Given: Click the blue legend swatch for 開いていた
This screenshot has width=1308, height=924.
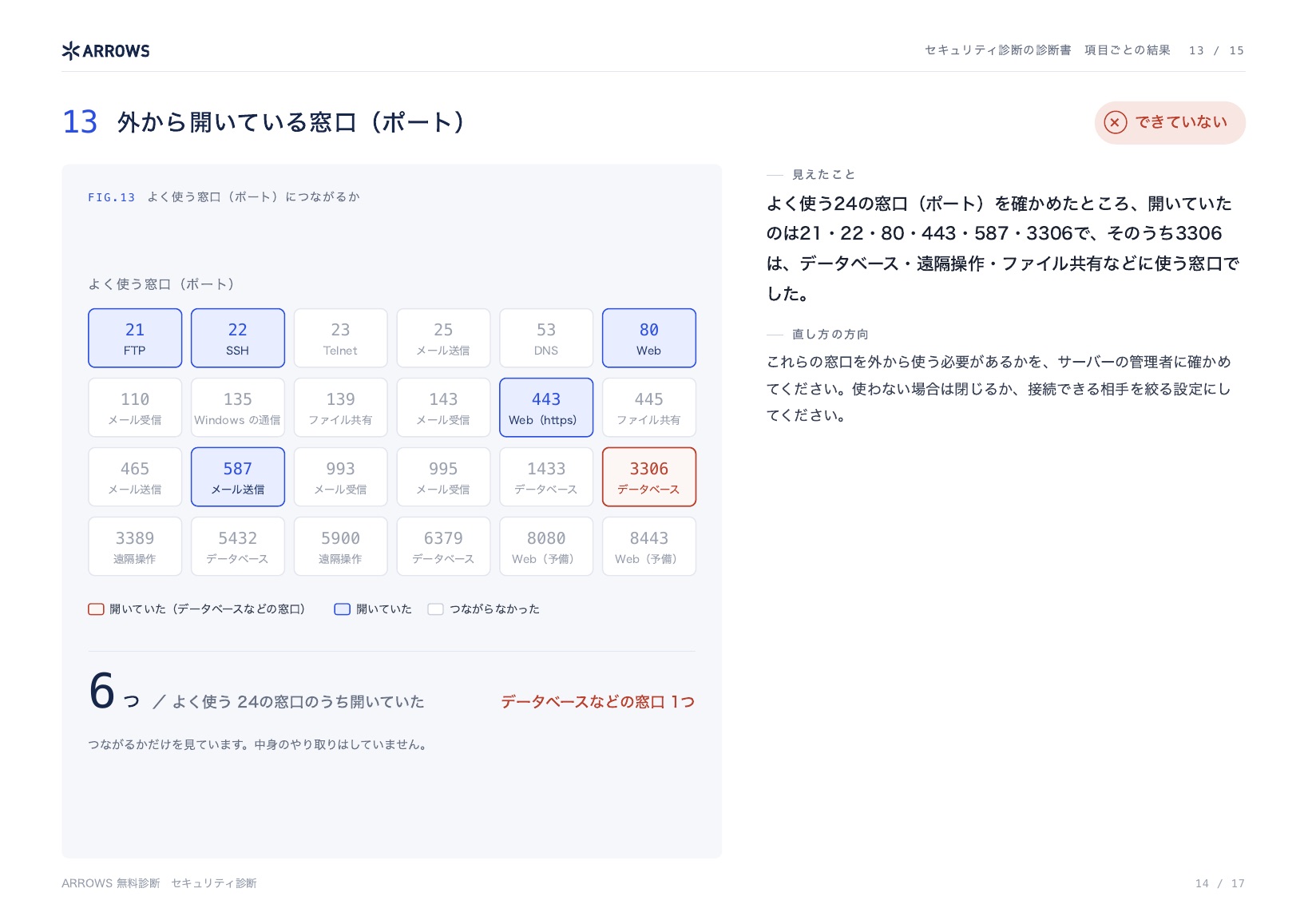Looking at the screenshot, I should (342, 609).
